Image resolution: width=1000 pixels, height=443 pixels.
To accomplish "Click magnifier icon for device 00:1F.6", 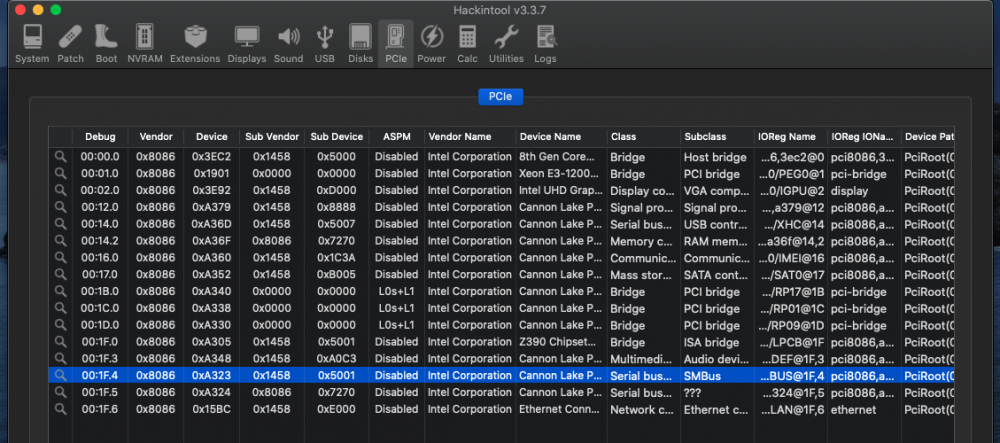I will [60, 409].
